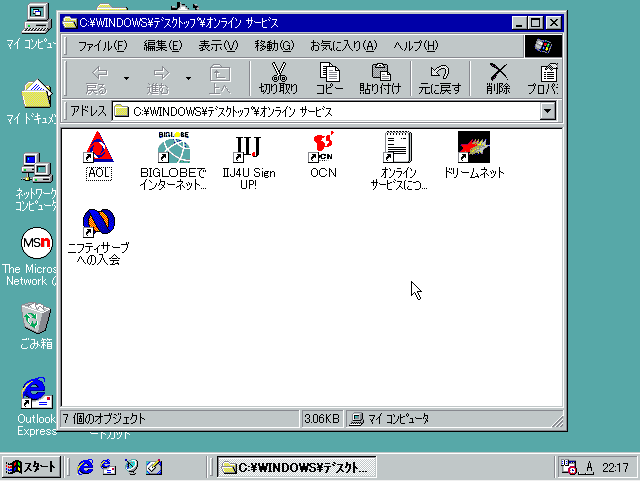Expand the address bar dropdown
This screenshot has height=481, width=640.
pos(547,111)
